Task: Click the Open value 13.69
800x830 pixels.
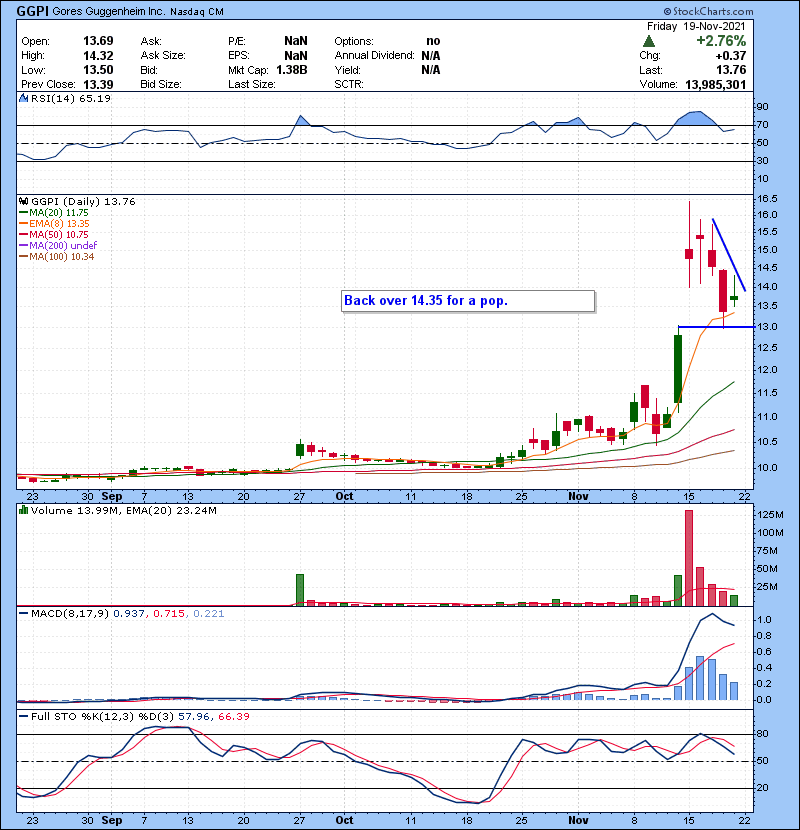Action: (x=98, y=41)
